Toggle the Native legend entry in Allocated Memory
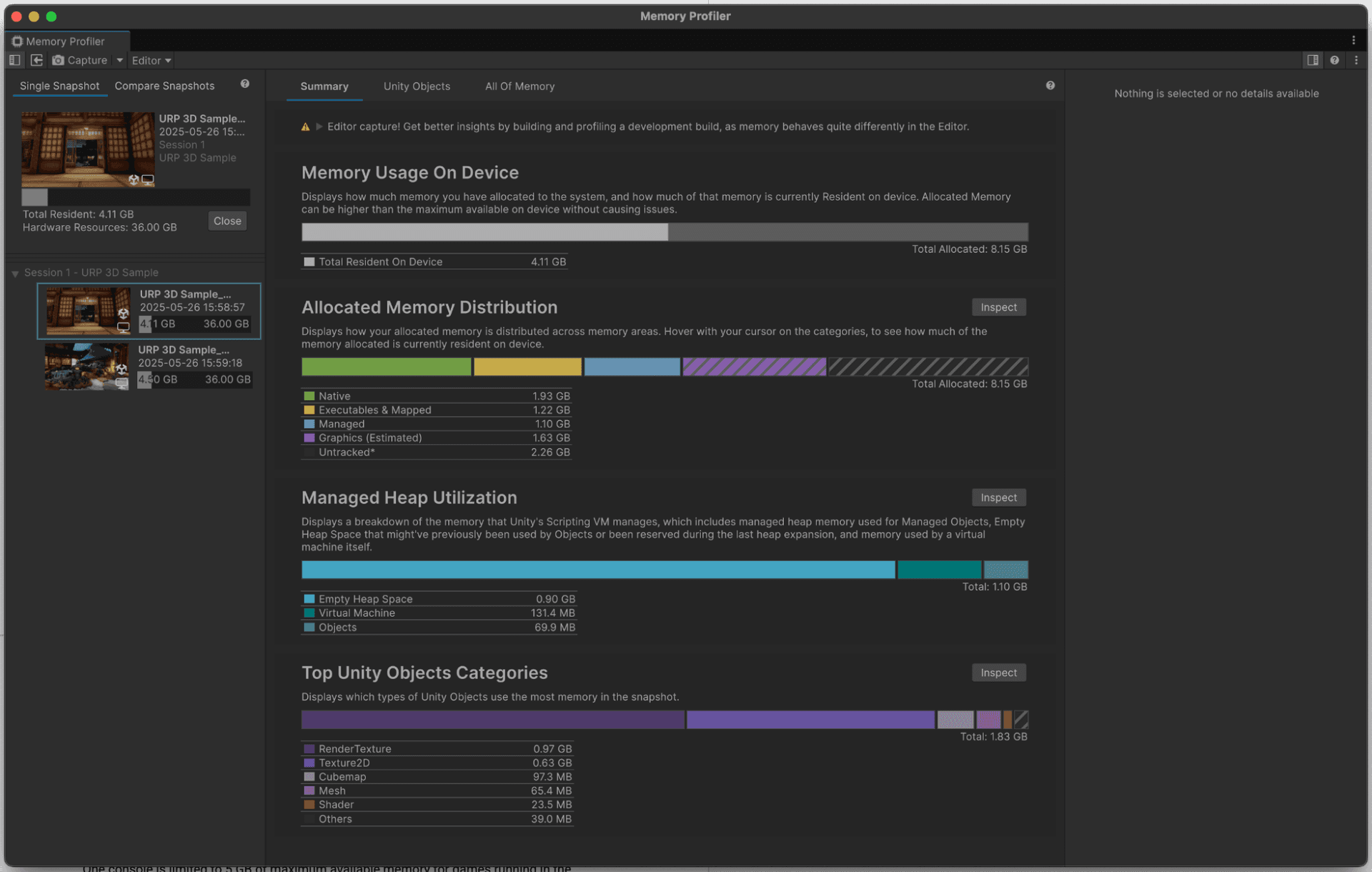The image size is (1372, 872). [x=309, y=395]
